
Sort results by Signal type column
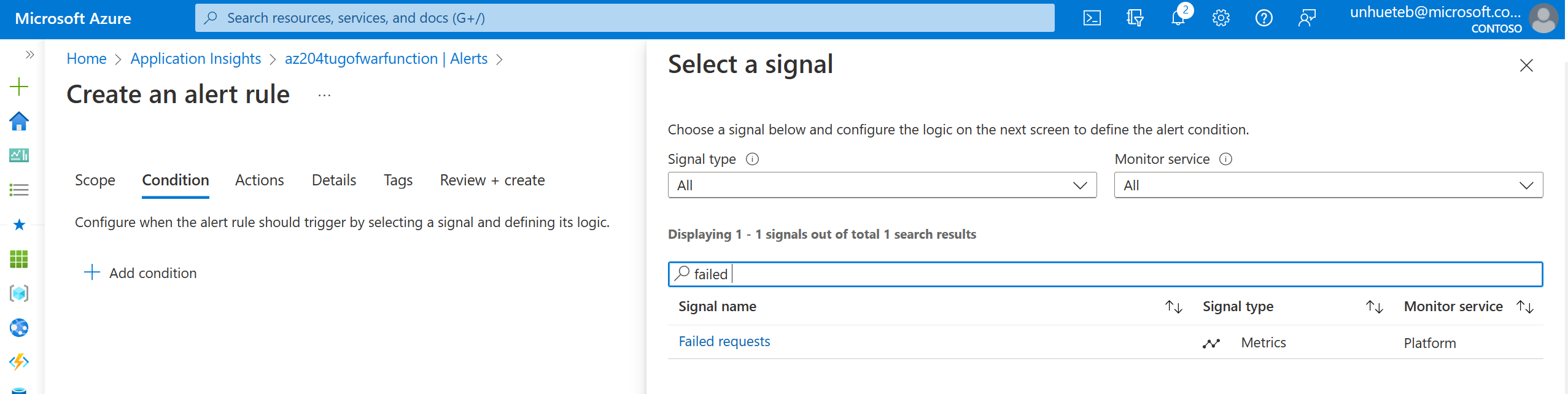[x=1375, y=307]
